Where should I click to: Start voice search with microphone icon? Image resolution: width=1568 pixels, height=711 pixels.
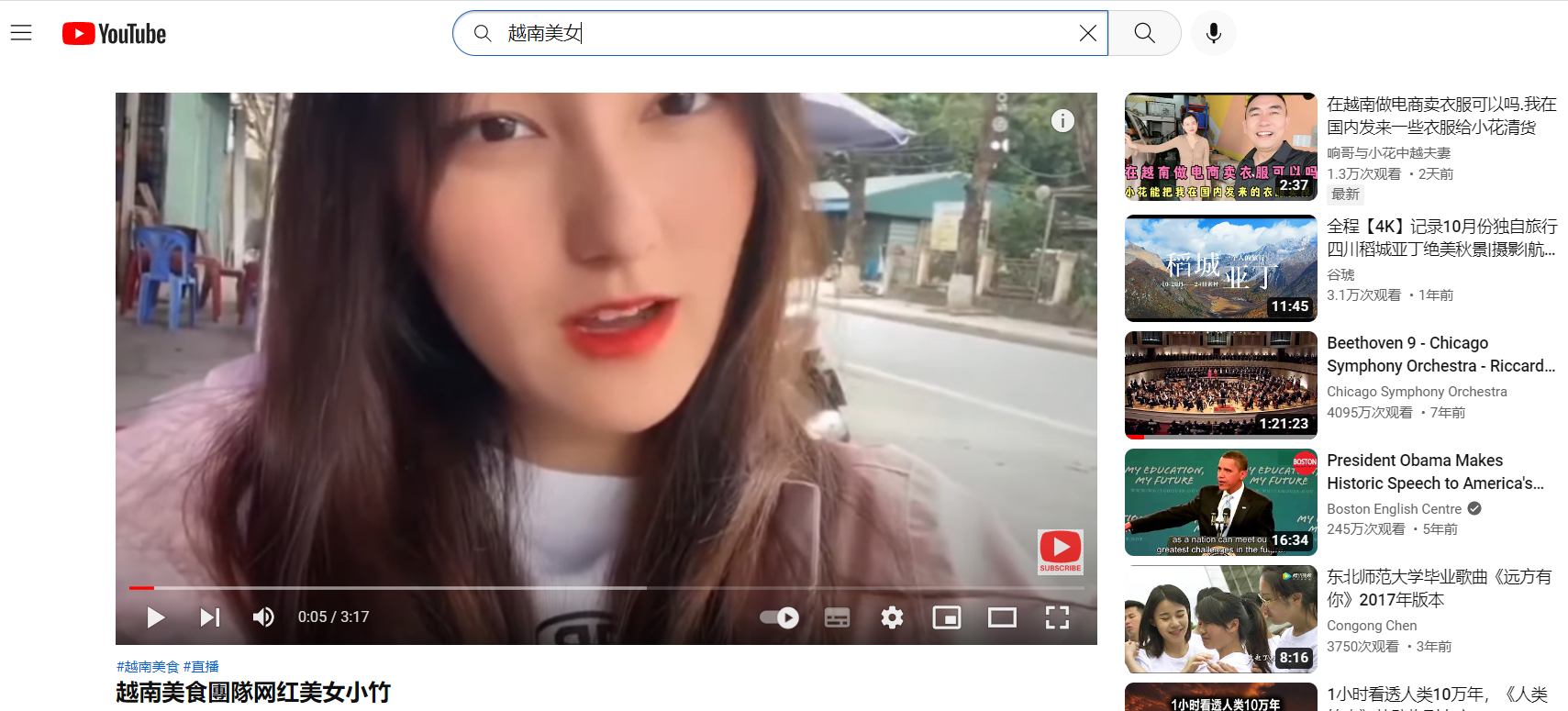[x=1213, y=33]
